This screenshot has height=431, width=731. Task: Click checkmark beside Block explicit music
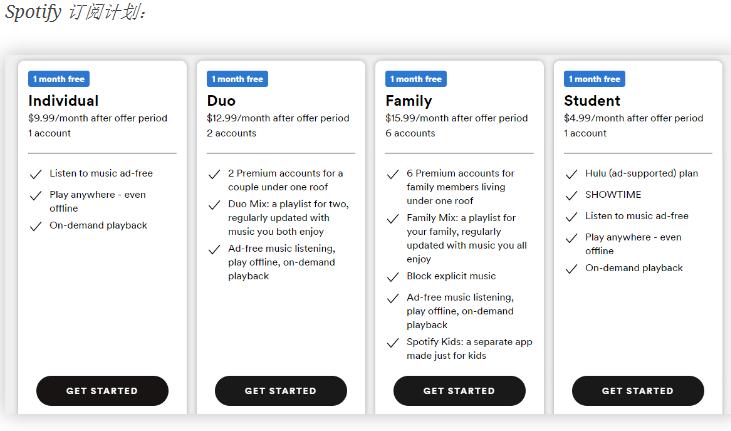393,277
